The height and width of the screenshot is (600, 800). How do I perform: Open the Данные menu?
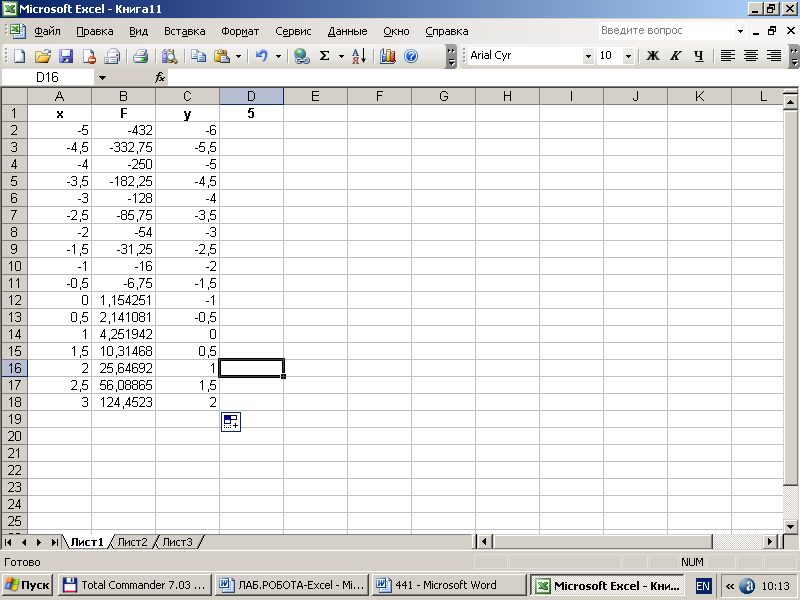coord(347,31)
